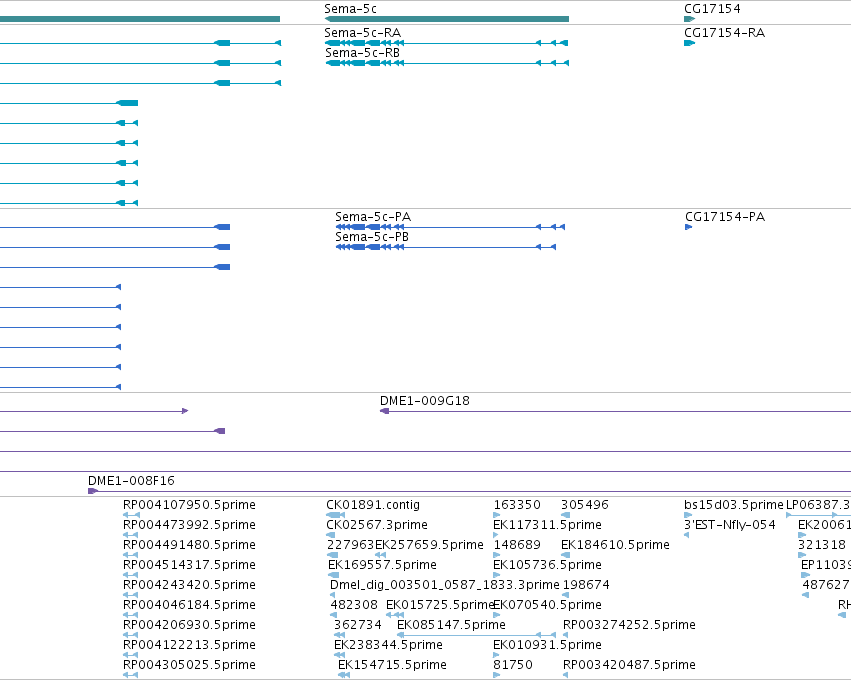Click the RP004206930.5prime label
851x680 pixels.
[x=189, y=625]
